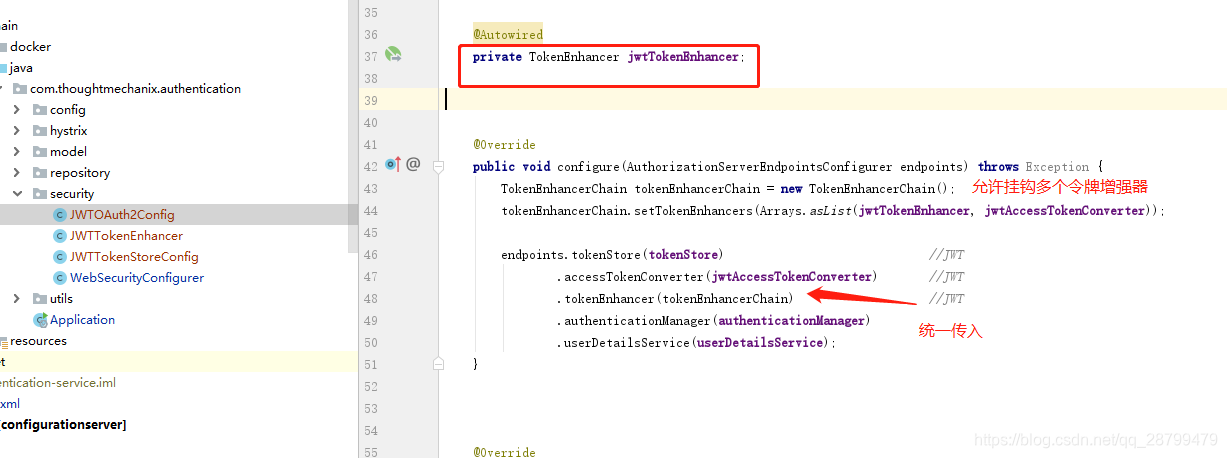Viewport: 1227px width, 458px height.
Task: Click .tokenEnhancer call on line 48
Action: click(606, 299)
